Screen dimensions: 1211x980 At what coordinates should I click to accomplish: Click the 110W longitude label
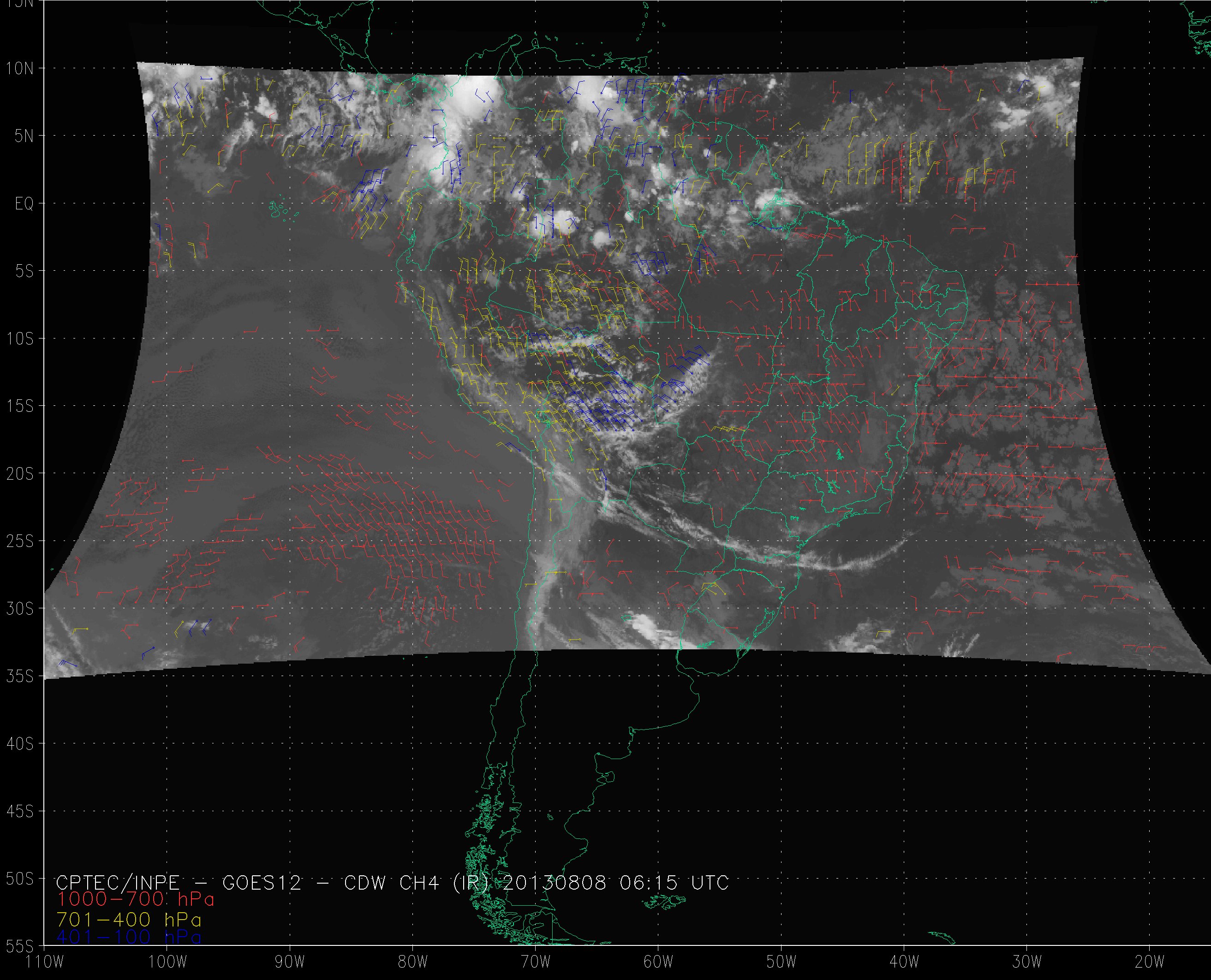(45, 962)
